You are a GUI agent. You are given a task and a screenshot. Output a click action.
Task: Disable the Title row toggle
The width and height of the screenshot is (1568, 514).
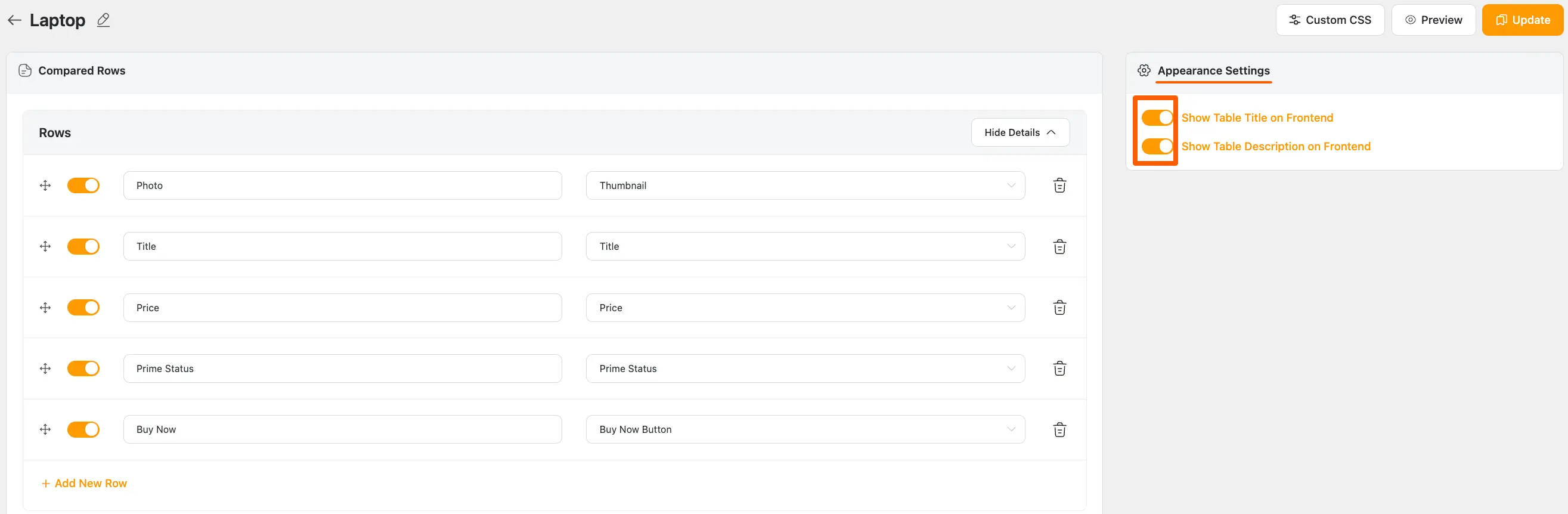[x=83, y=247]
